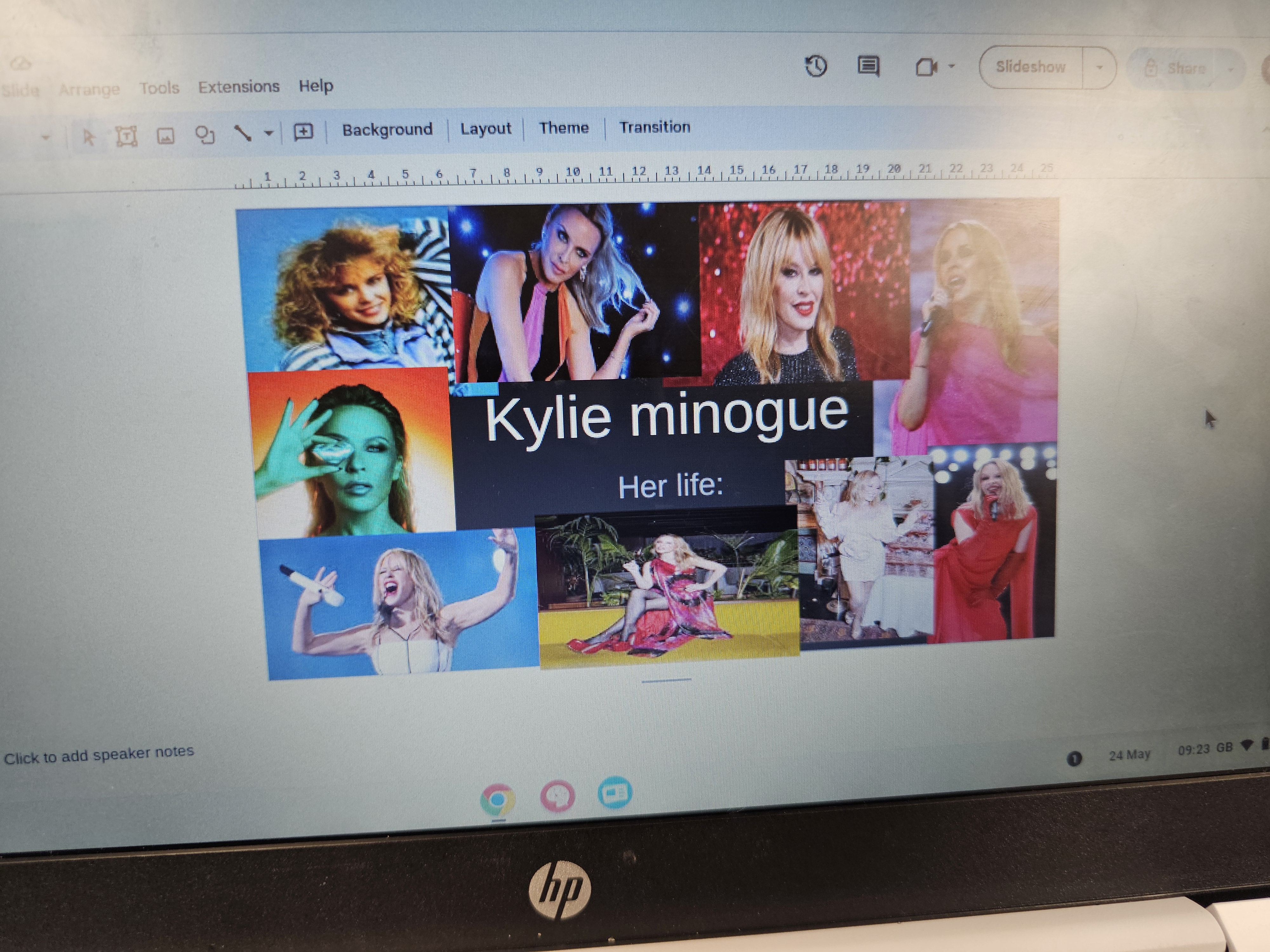1270x952 pixels.
Task: Open the Tools menu
Action: pos(159,88)
